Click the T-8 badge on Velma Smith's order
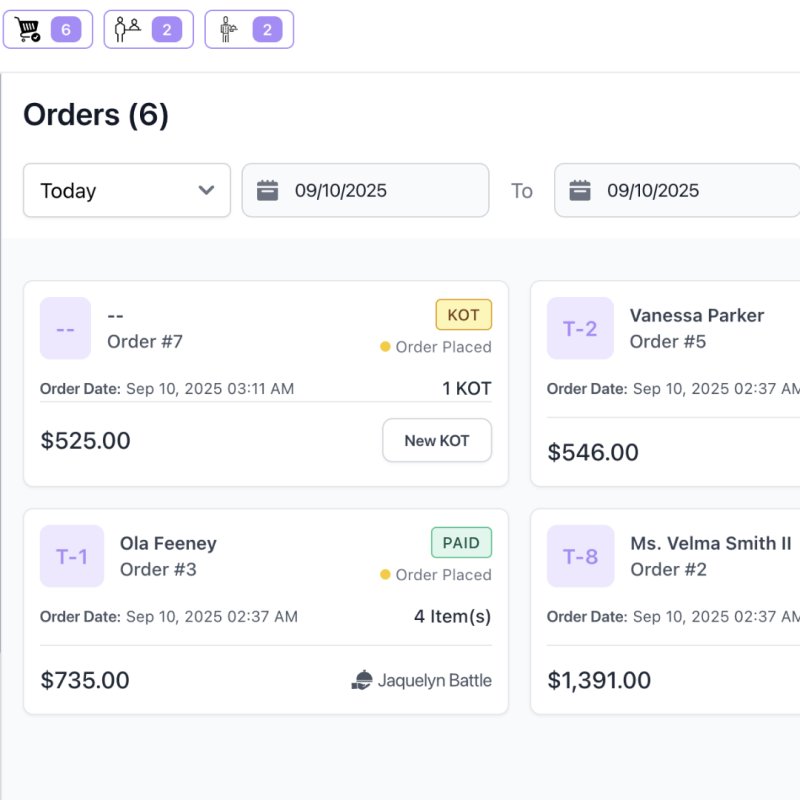Viewport: 800px width, 800px height. click(580, 556)
